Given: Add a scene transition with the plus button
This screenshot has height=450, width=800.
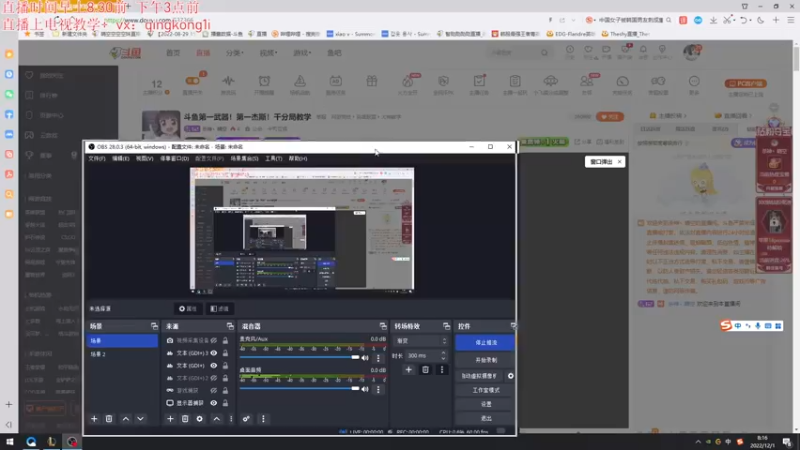Looking at the screenshot, I should (408, 369).
